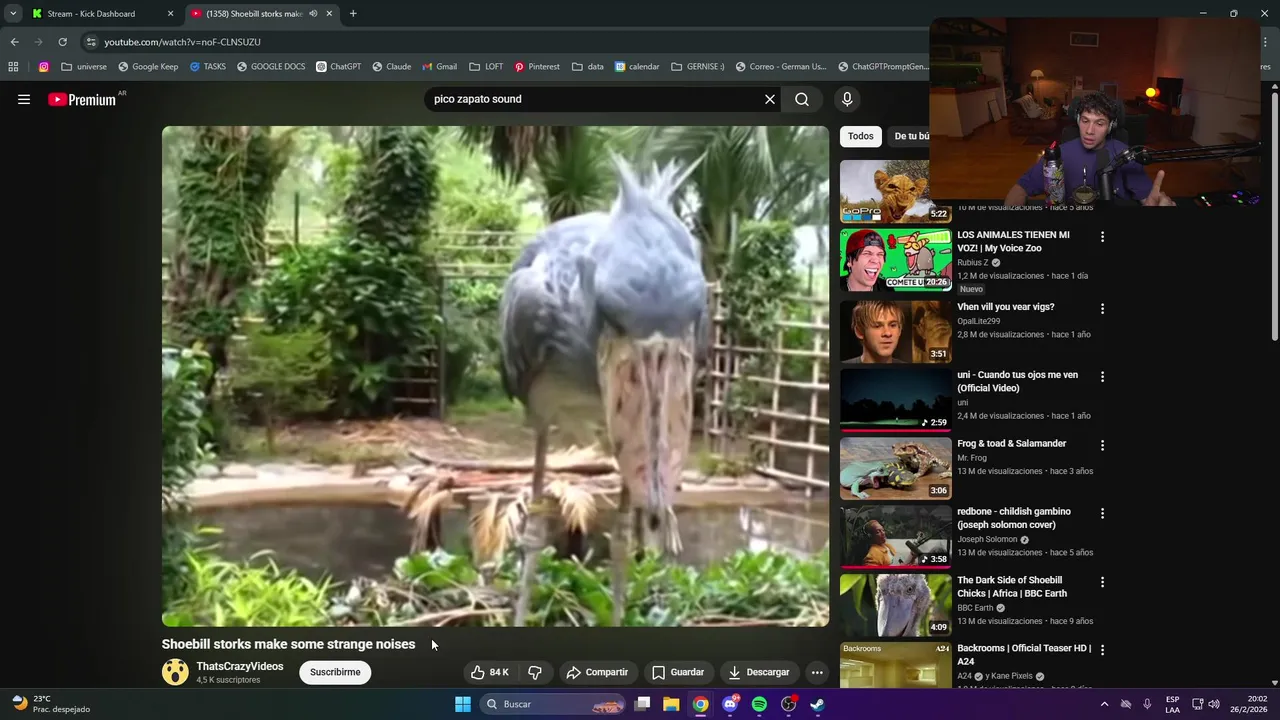This screenshot has width=1280, height=720.
Task: Open Spotify from the taskbar
Action: coord(759,704)
